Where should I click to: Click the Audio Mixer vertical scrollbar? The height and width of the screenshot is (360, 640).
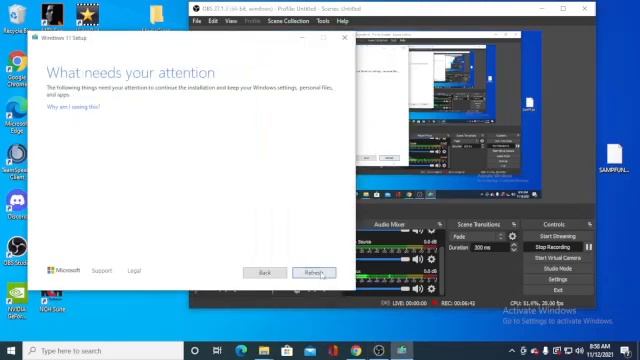pyautogui.click(x=442, y=269)
